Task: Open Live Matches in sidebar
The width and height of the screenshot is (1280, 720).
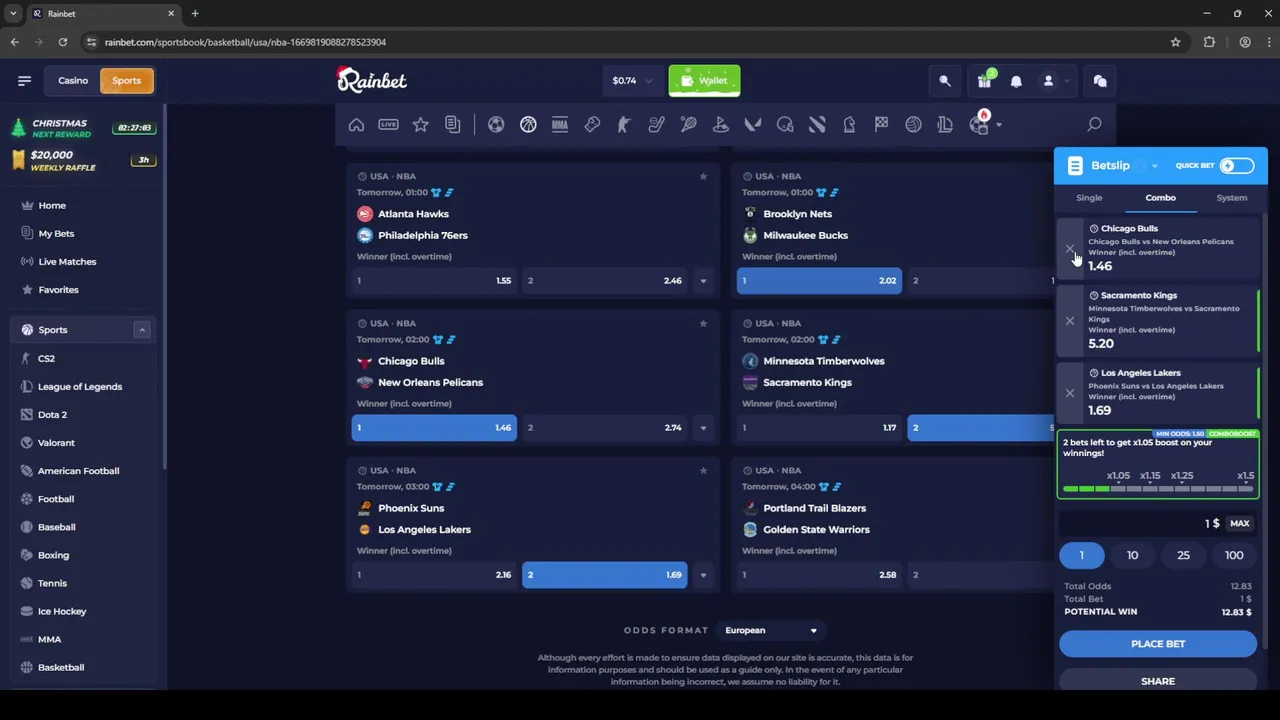Action: [67, 262]
